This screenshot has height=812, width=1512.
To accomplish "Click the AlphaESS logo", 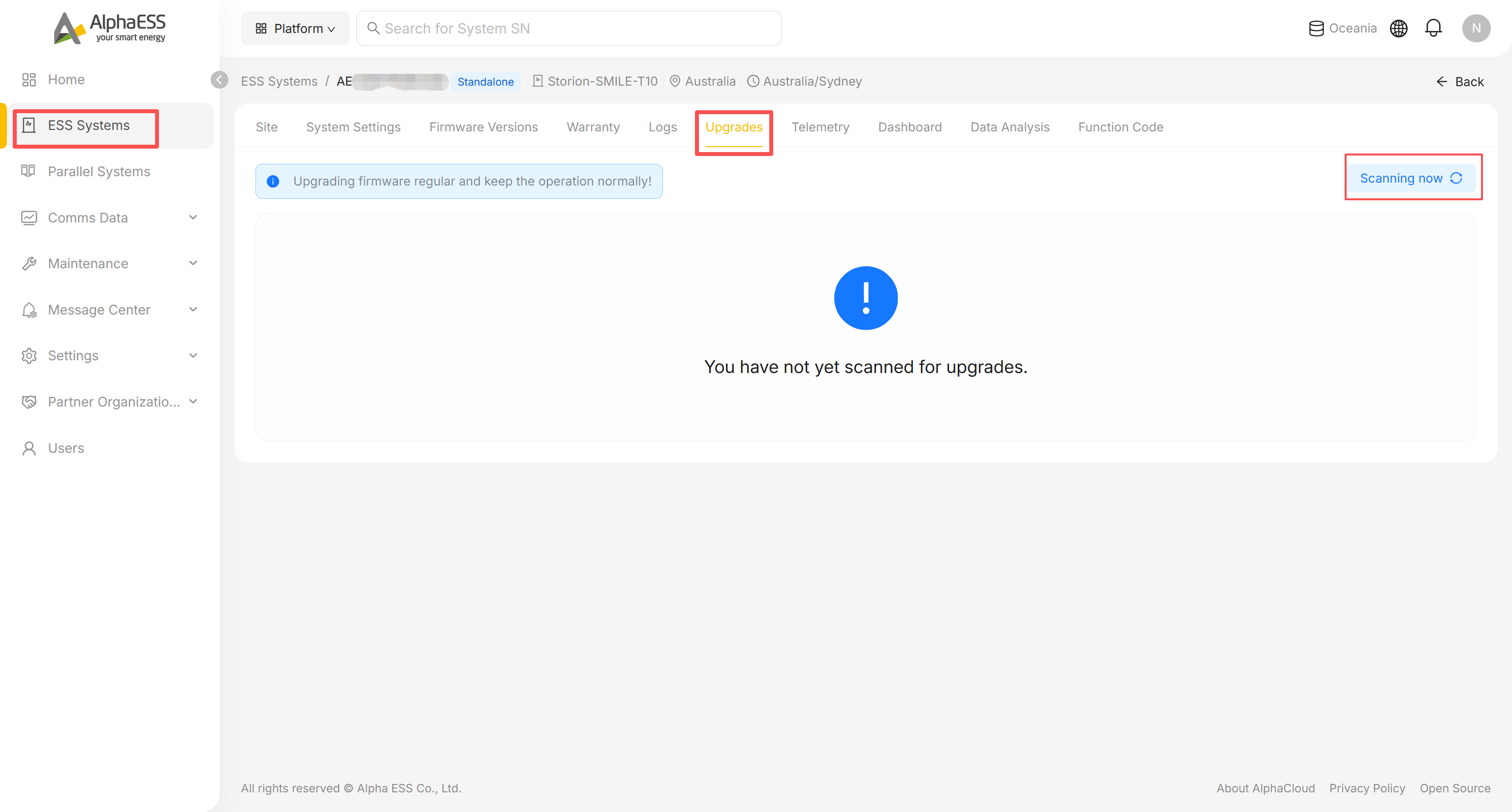I will pos(110,28).
